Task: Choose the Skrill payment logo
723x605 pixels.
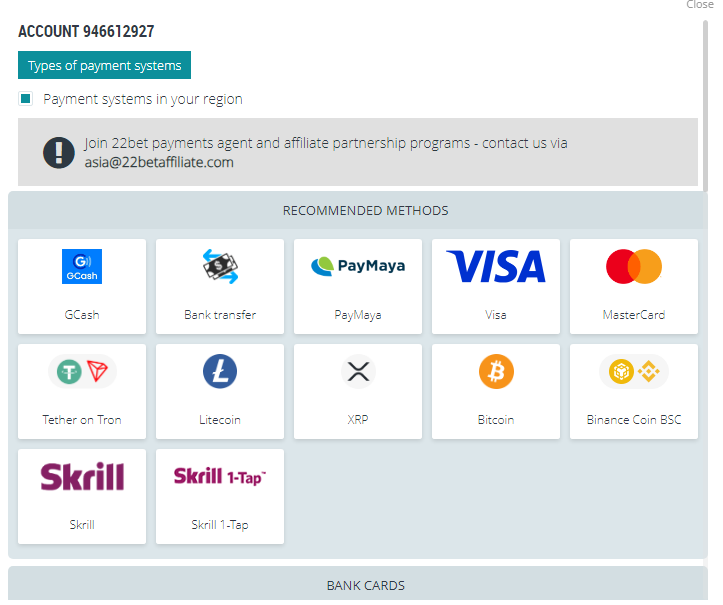Action: [82, 477]
